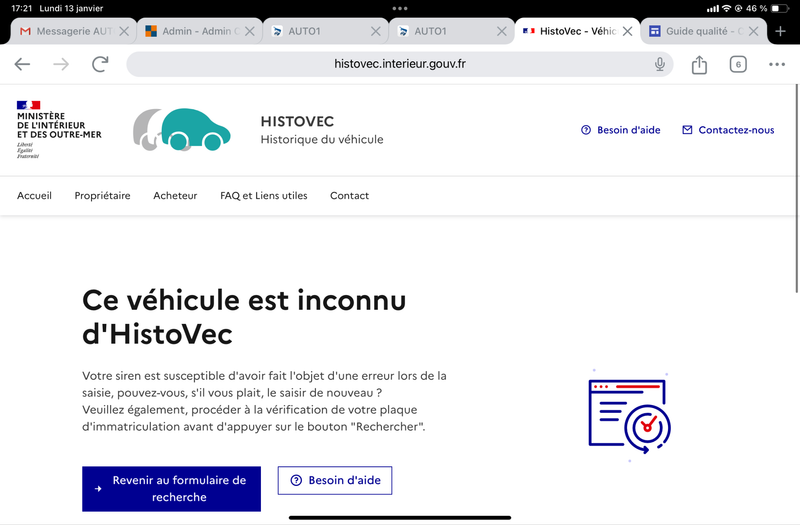The width and height of the screenshot is (800, 525).
Task: Tap the Wi-Fi status icon
Action: click(726, 8)
